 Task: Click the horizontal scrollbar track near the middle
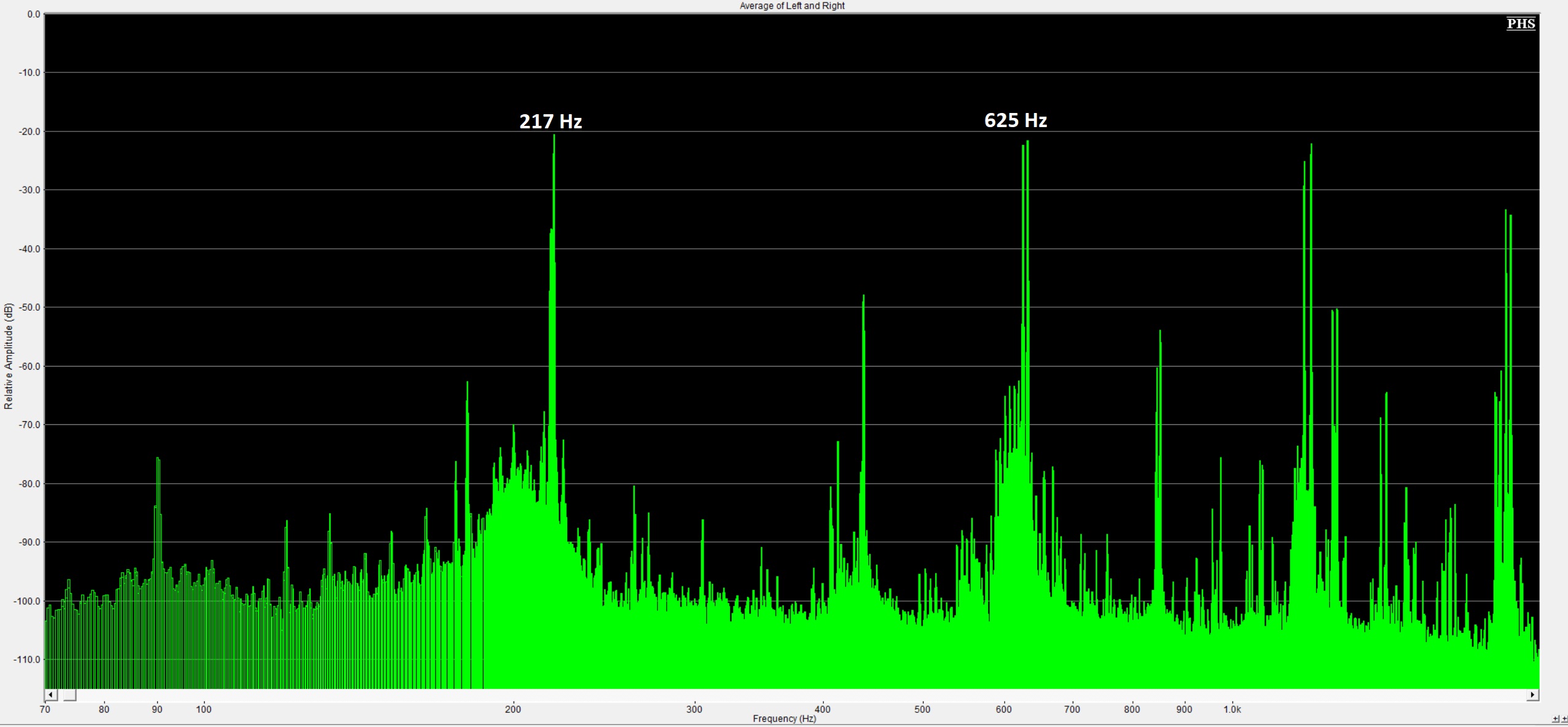[793, 695]
